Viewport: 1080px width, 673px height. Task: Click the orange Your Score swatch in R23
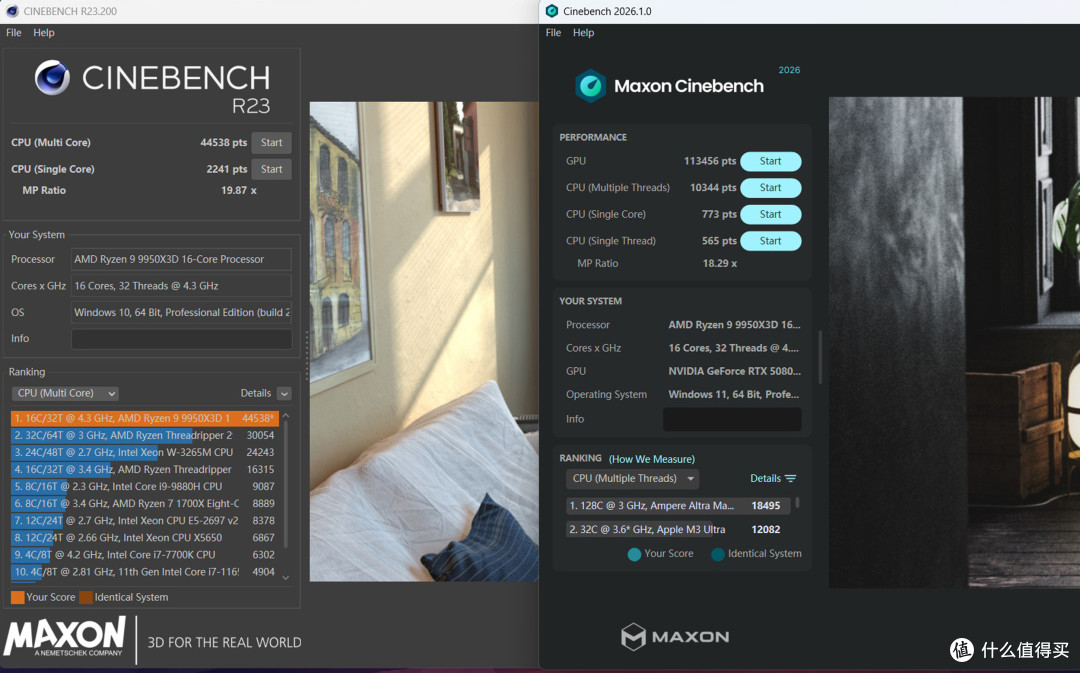coord(17,597)
